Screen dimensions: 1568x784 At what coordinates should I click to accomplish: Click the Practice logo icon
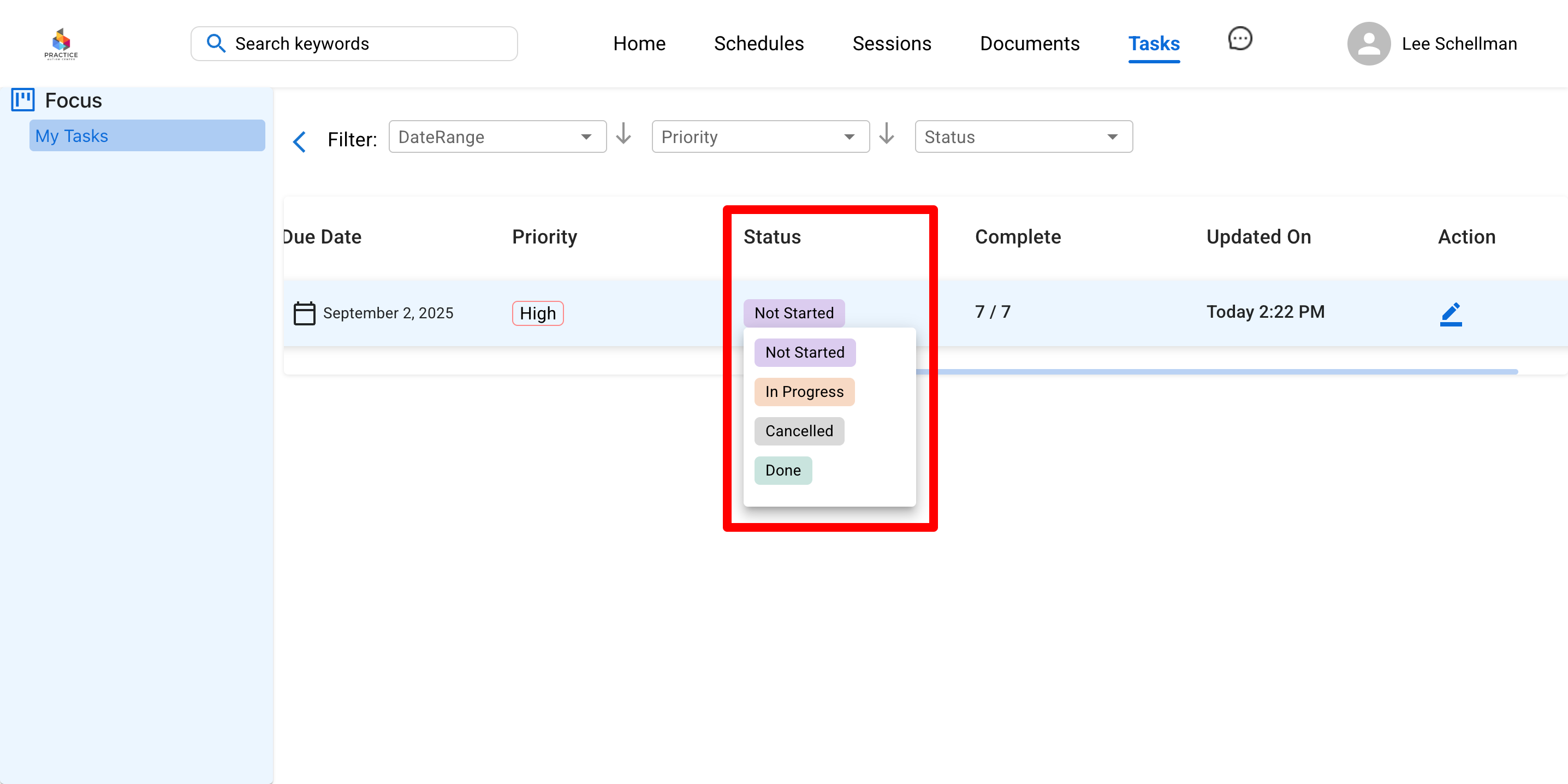(61, 44)
